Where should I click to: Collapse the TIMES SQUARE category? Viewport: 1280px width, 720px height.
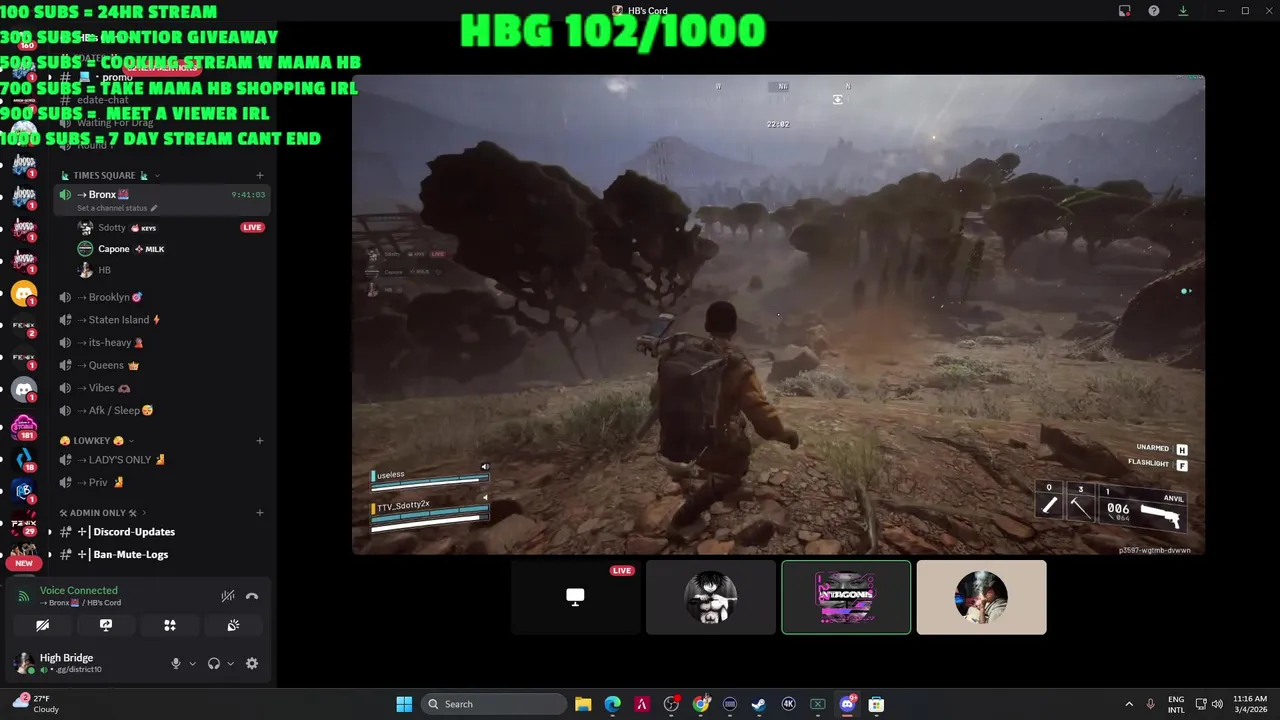(x=110, y=175)
